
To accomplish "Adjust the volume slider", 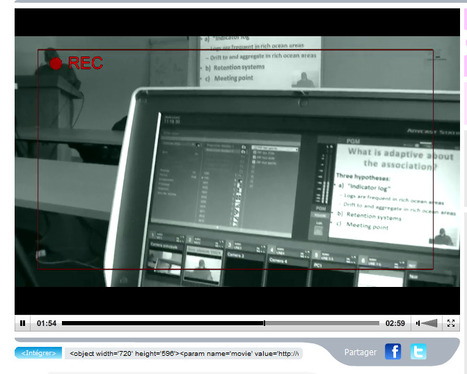I will pyautogui.click(x=430, y=323).
